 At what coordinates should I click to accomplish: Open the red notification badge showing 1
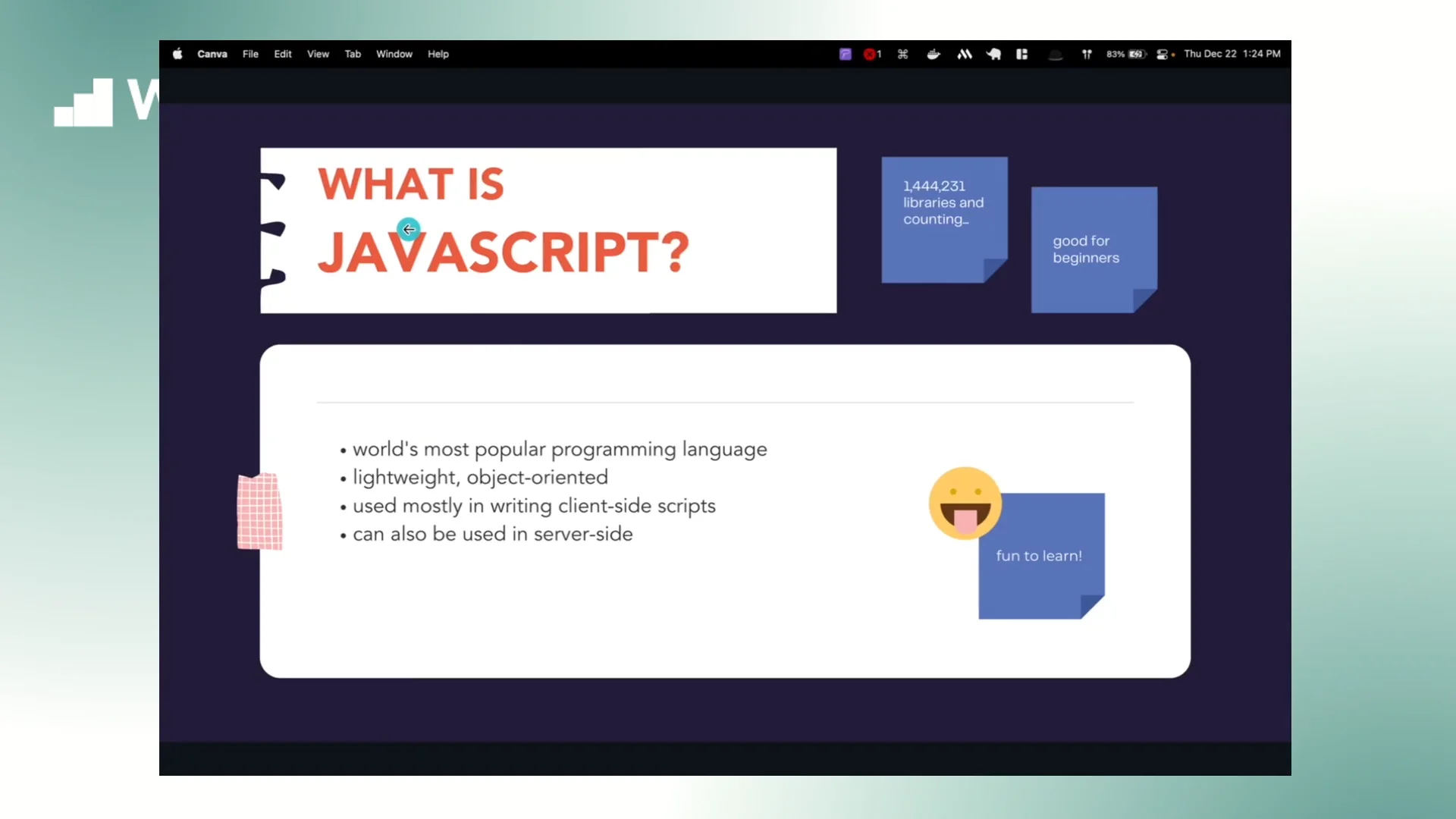(x=871, y=54)
